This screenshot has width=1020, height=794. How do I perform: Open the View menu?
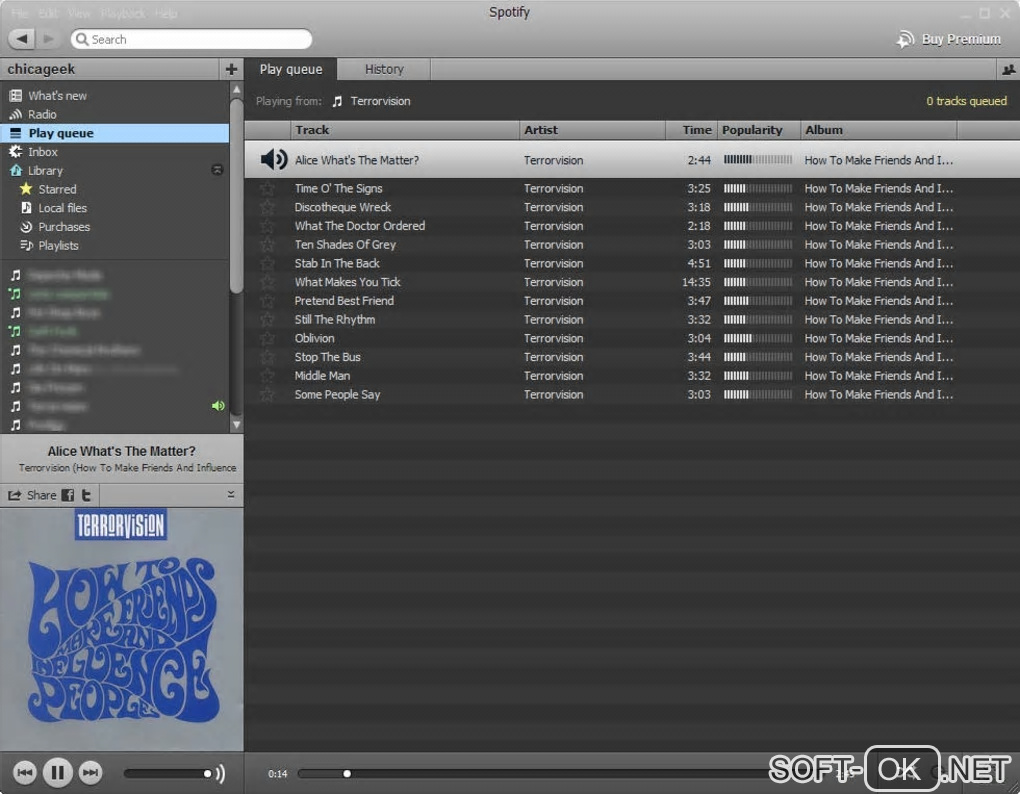tap(79, 13)
